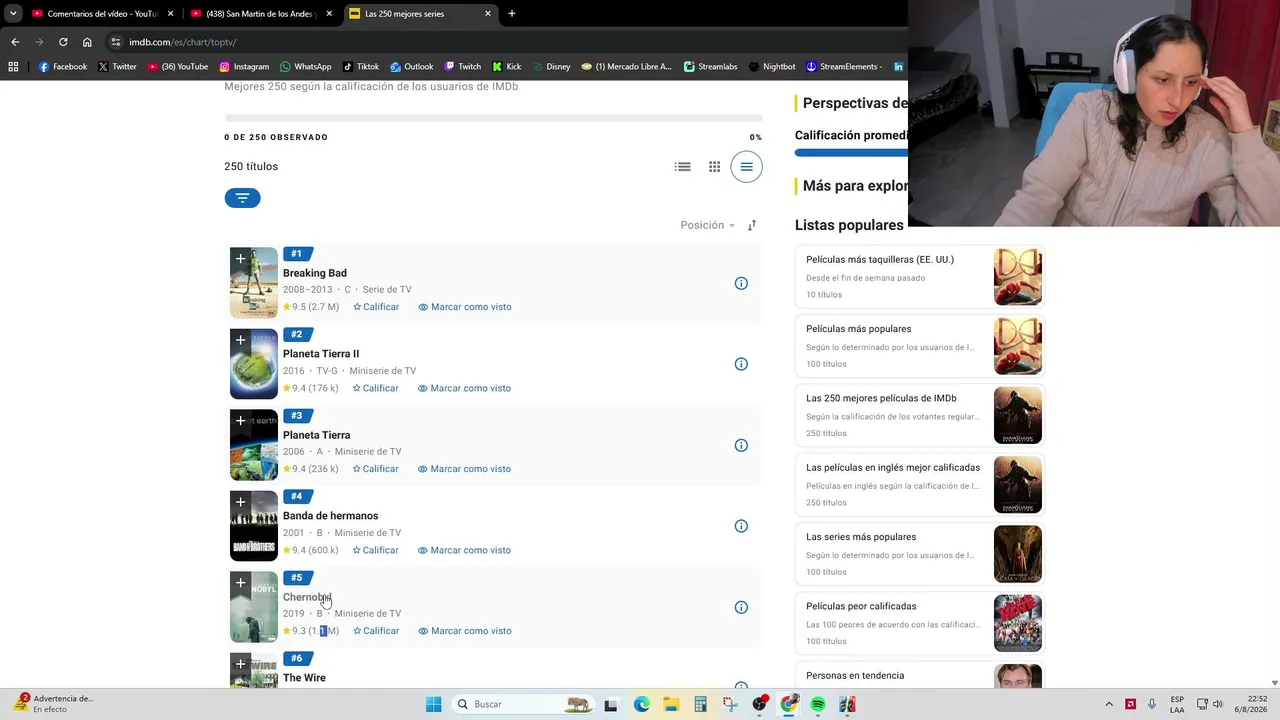Open the WhatsApp bookmark
Image resolution: width=1280 pixels, height=720 pixels.
305,67
